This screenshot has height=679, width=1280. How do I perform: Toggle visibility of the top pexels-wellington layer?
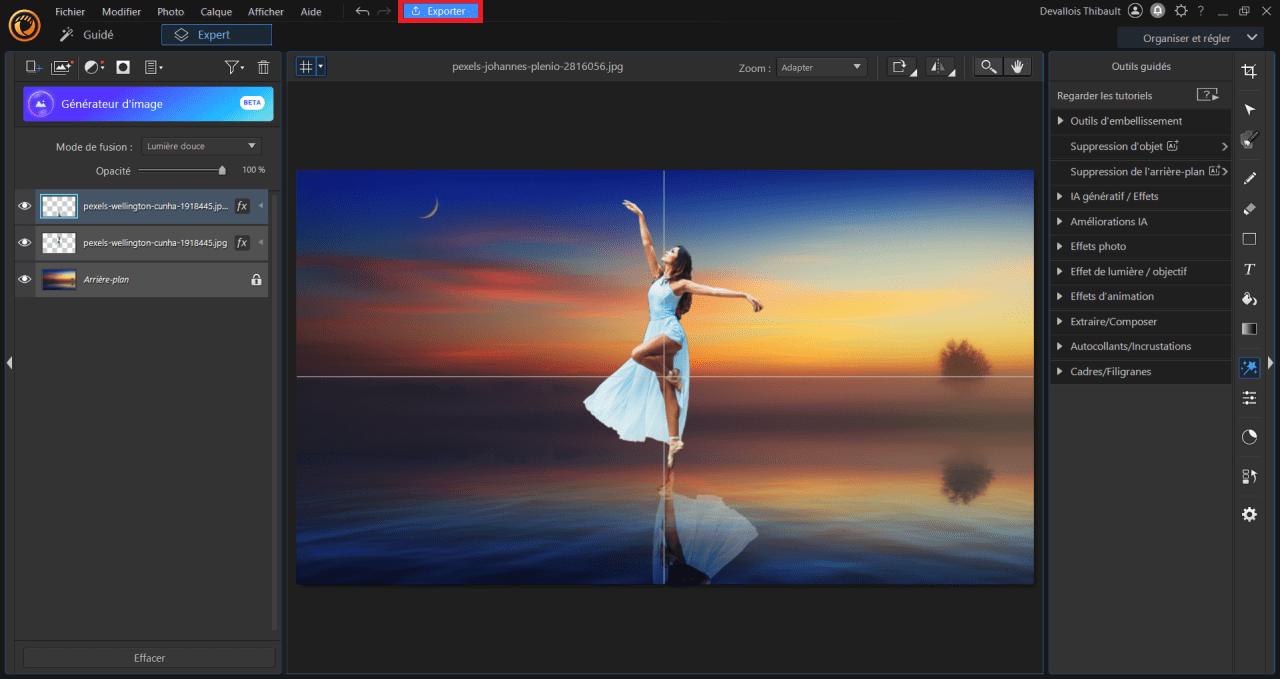click(x=25, y=206)
